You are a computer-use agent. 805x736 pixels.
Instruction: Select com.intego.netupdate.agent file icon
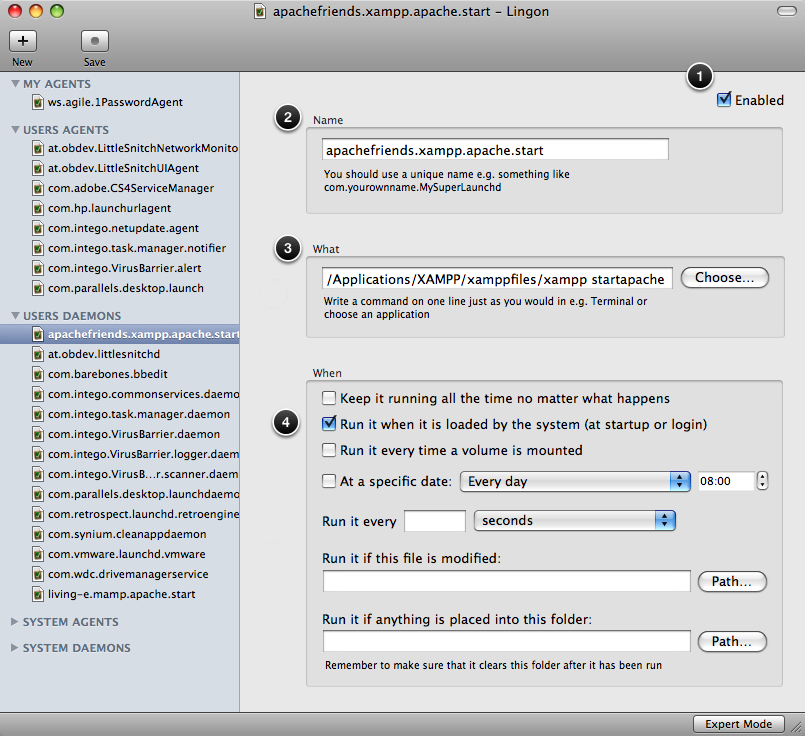[x=37, y=229]
